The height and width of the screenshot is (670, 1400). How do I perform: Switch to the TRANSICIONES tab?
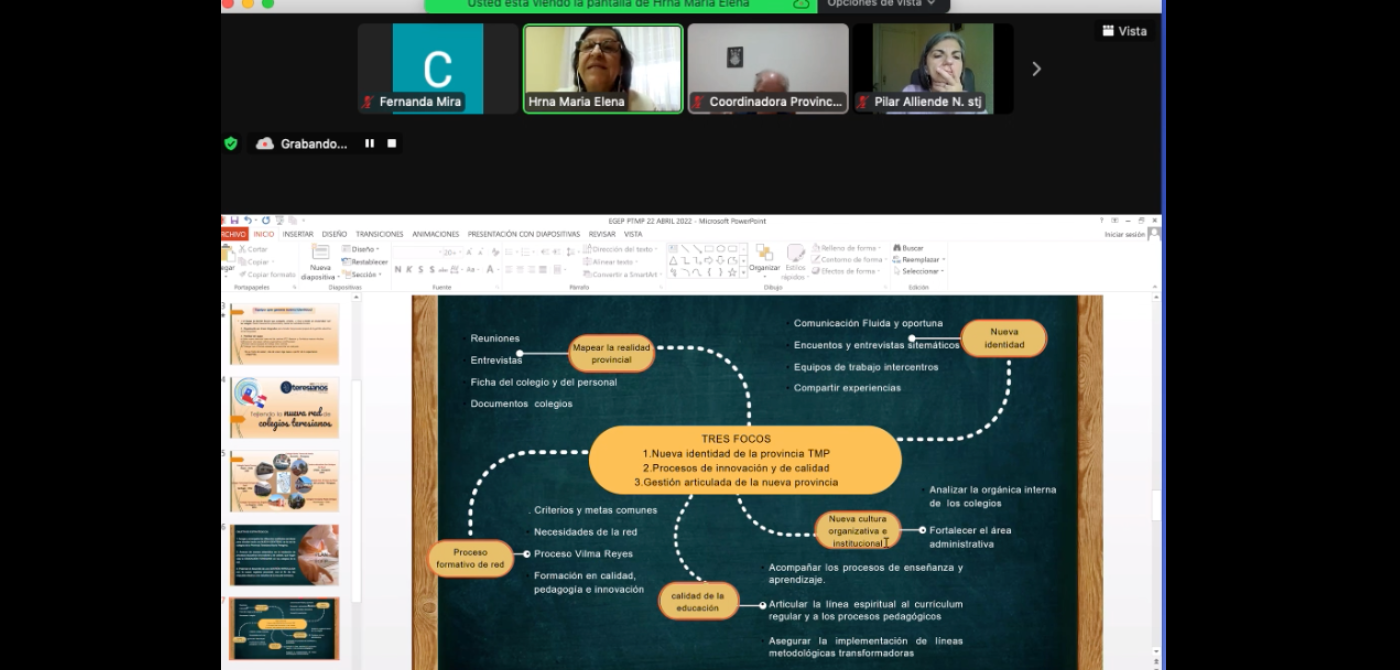point(379,234)
